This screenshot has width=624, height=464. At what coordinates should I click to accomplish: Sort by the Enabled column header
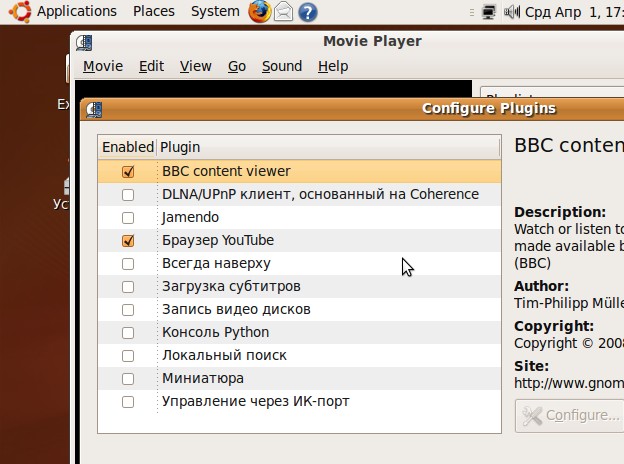127,147
